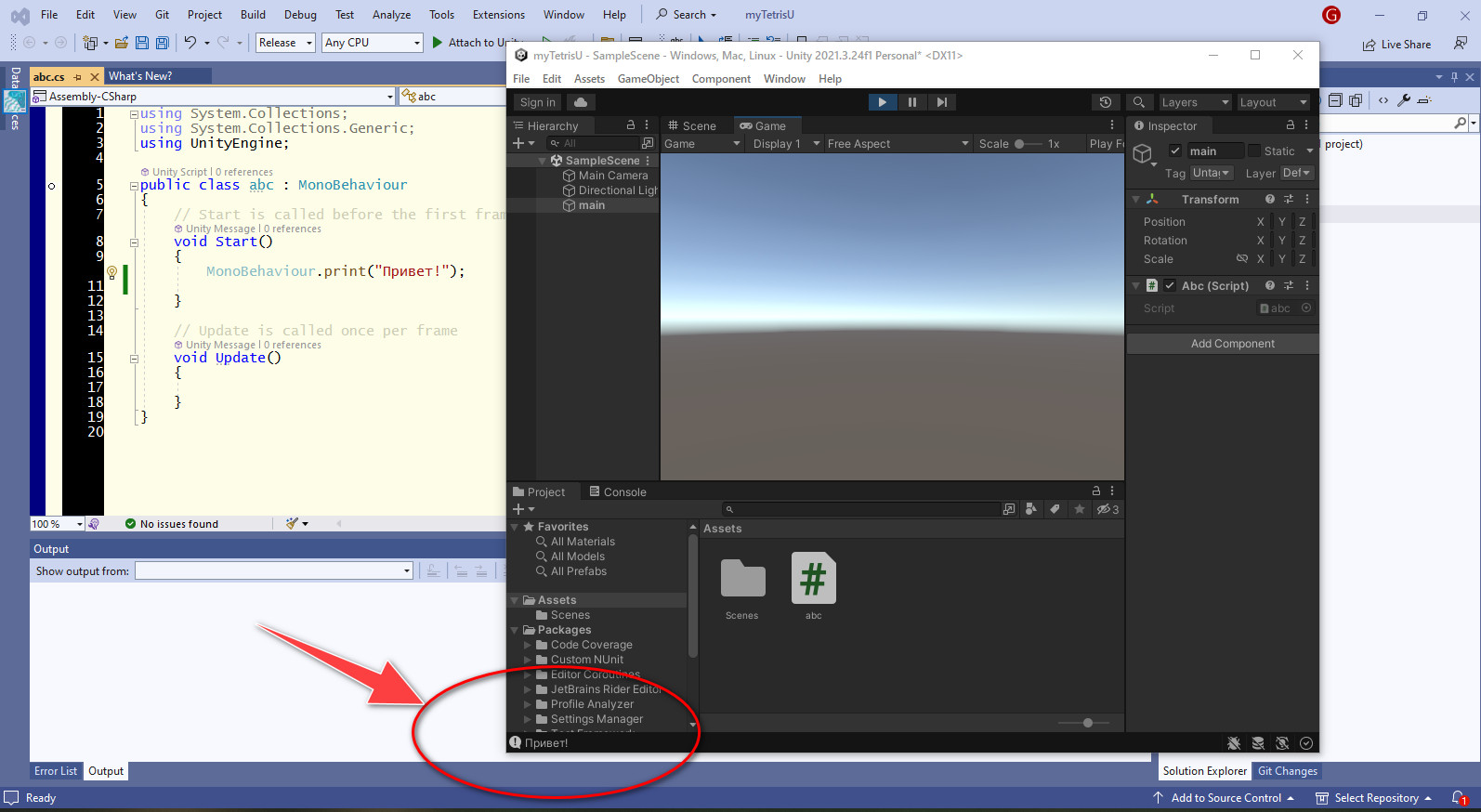Click the game object cube icon in Inspector
Screen dimensions: 1481x812
pyautogui.click(x=1143, y=153)
